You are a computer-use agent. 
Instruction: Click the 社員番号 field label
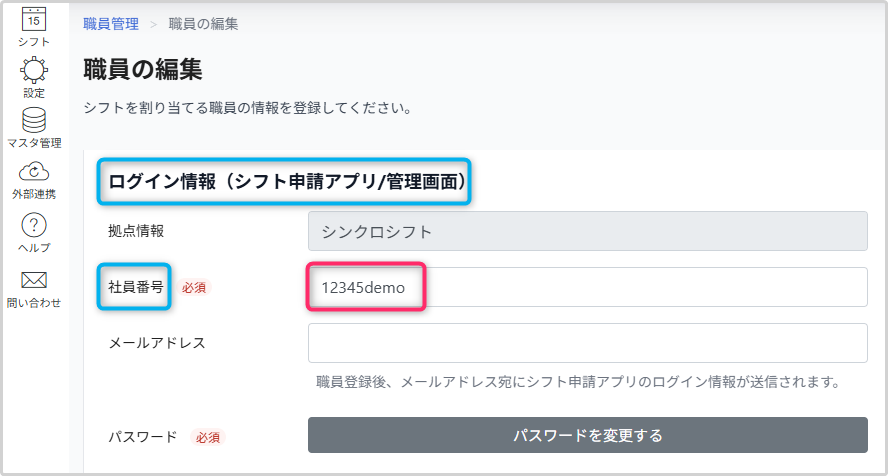[x=136, y=287]
